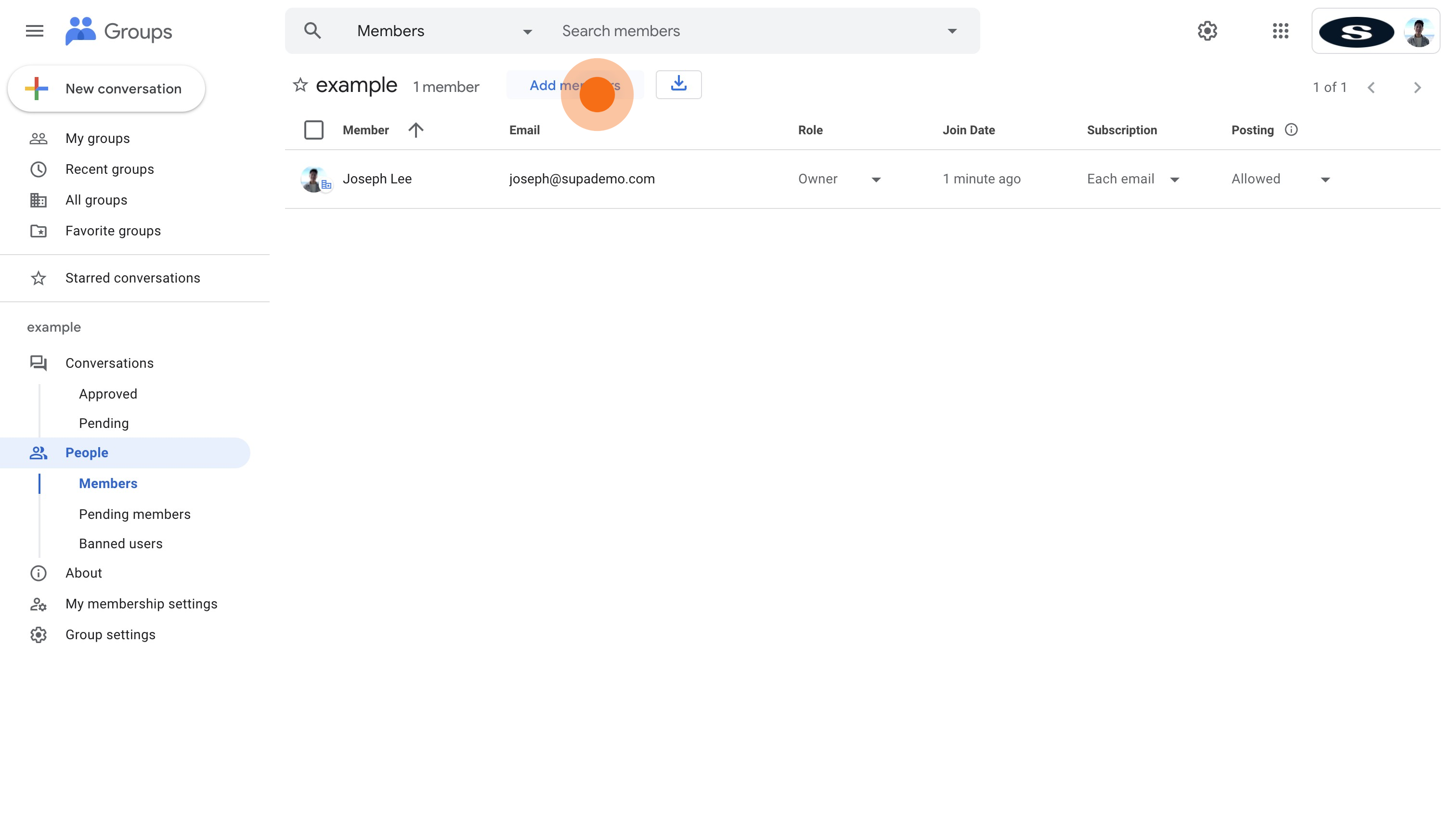The height and width of the screenshot is (825, 1456).
Task: Open Recent groups
Action: click(x=109, y=169)
